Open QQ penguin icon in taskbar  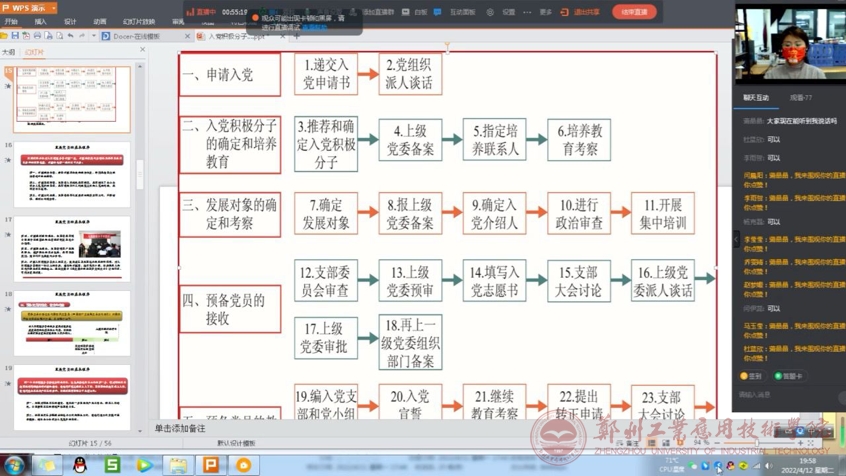[x=80, y=465]
